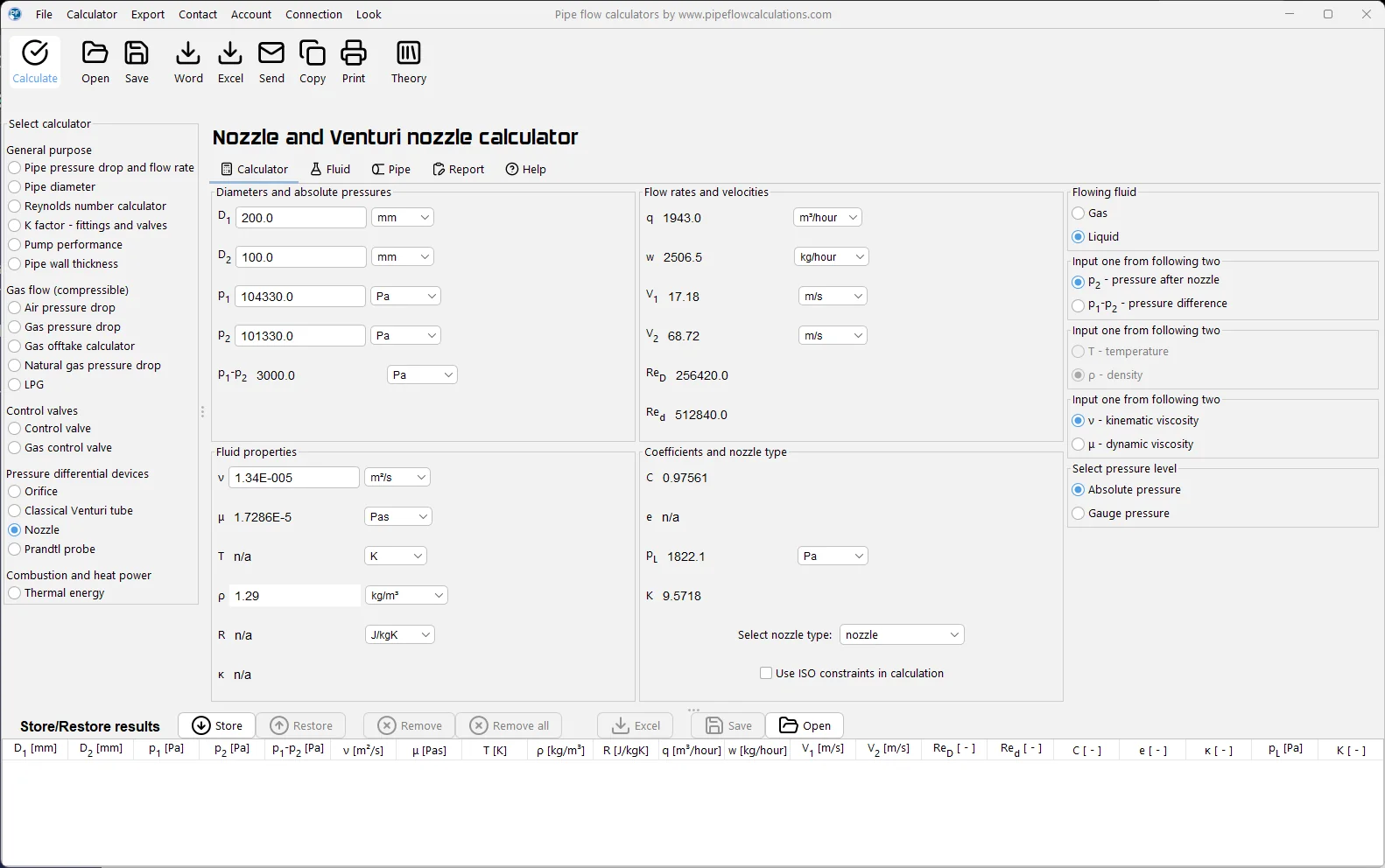This screenshot has width=1385, height=868.
Task: Send results by email icon
Action: [x=271, y=61]
